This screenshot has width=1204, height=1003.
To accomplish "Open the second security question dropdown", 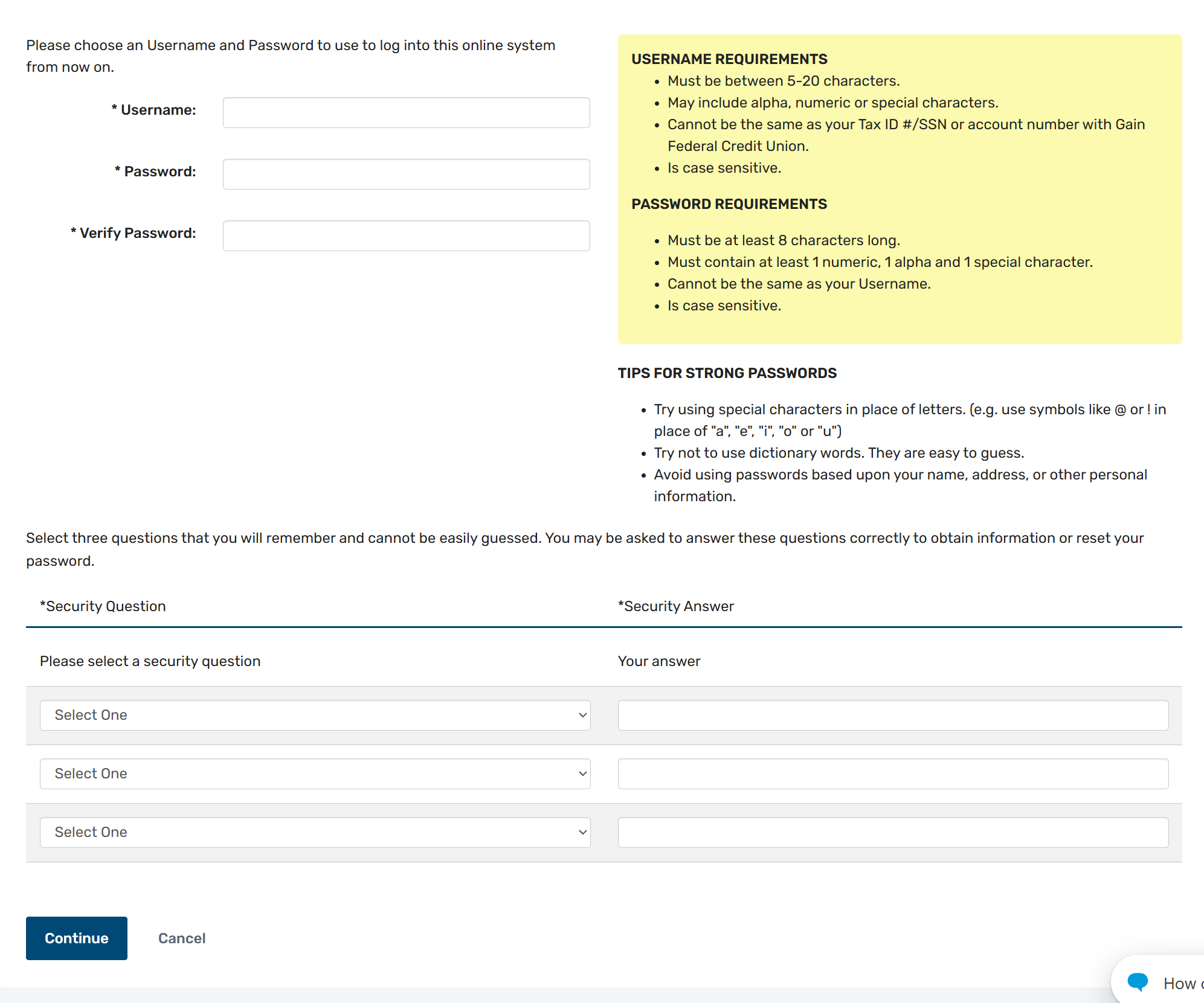I will point(315,774).
